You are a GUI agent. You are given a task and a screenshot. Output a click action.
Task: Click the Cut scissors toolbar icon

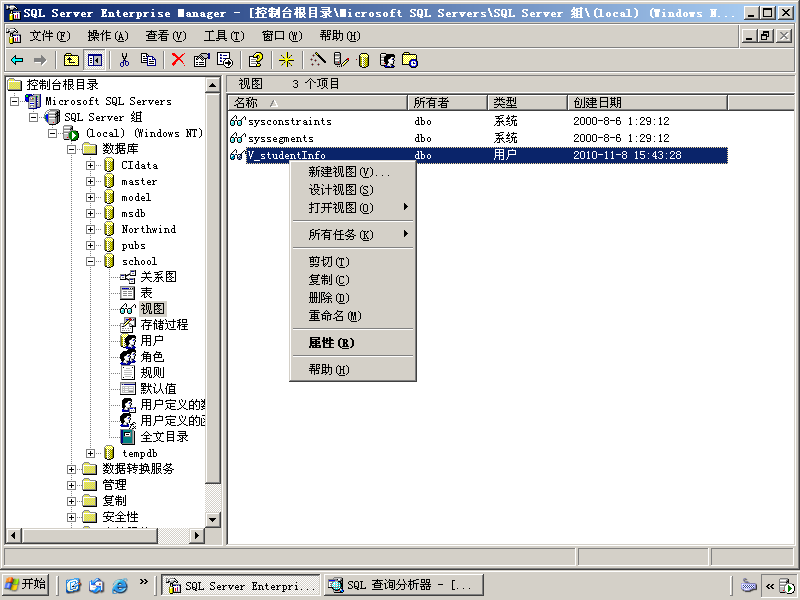pyautogui.click(x=124, y=60)
